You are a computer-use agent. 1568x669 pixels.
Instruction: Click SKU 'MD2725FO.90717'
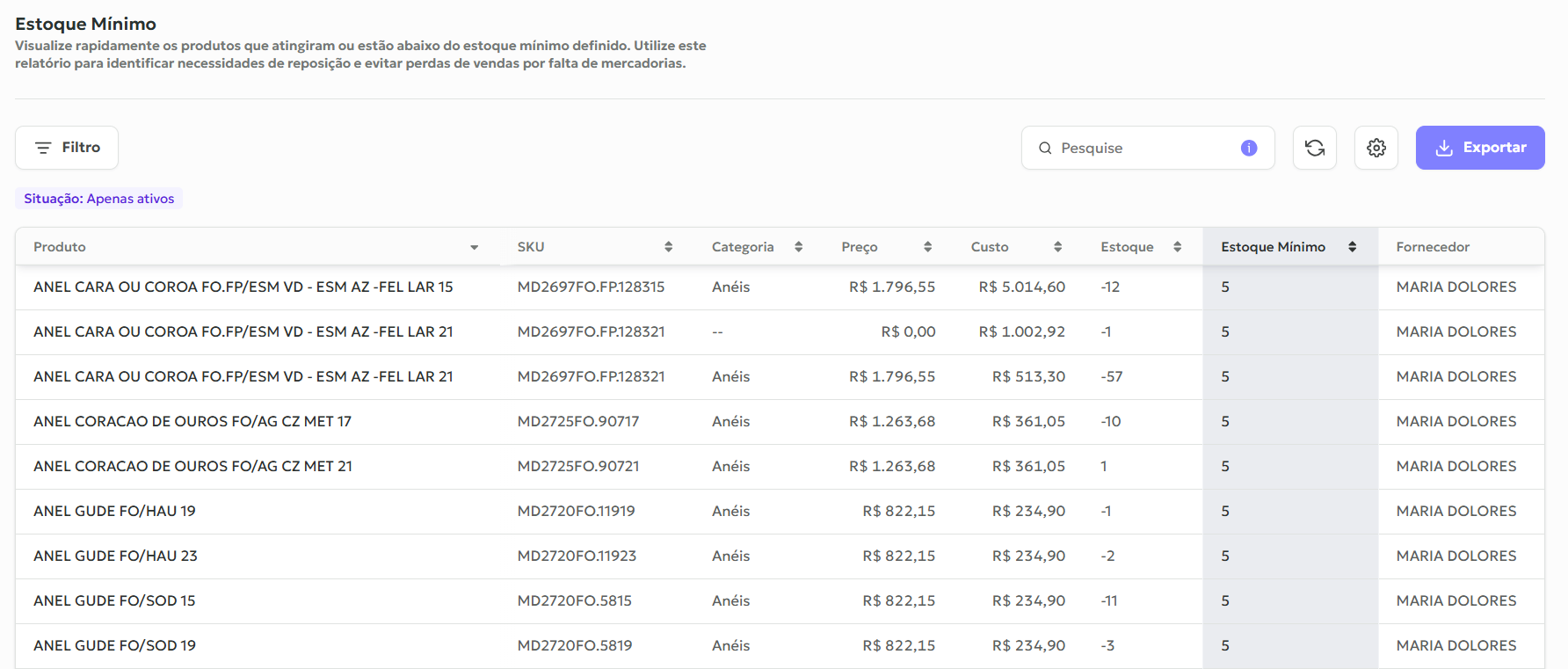pyautogui.click(x=578, y=421)
